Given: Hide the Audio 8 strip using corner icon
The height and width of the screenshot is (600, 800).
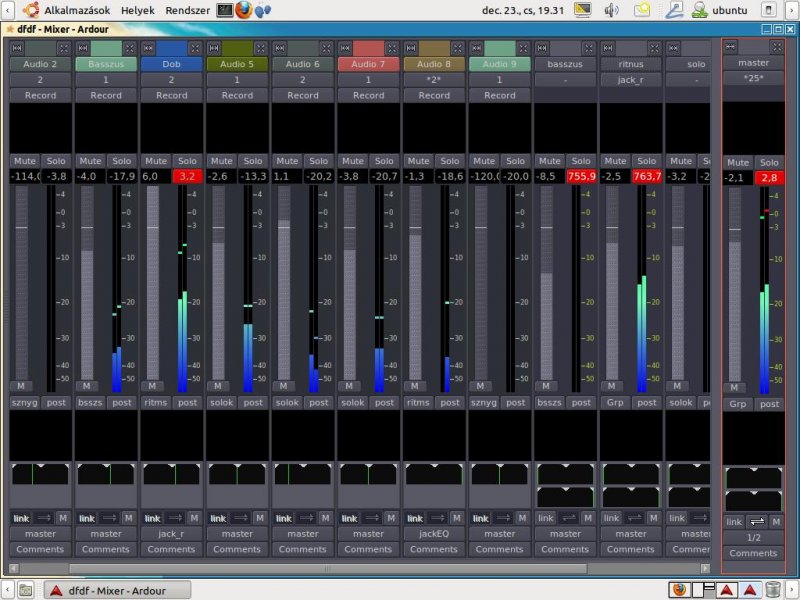Looking at the screenshot, I should [x=457, y=48].
